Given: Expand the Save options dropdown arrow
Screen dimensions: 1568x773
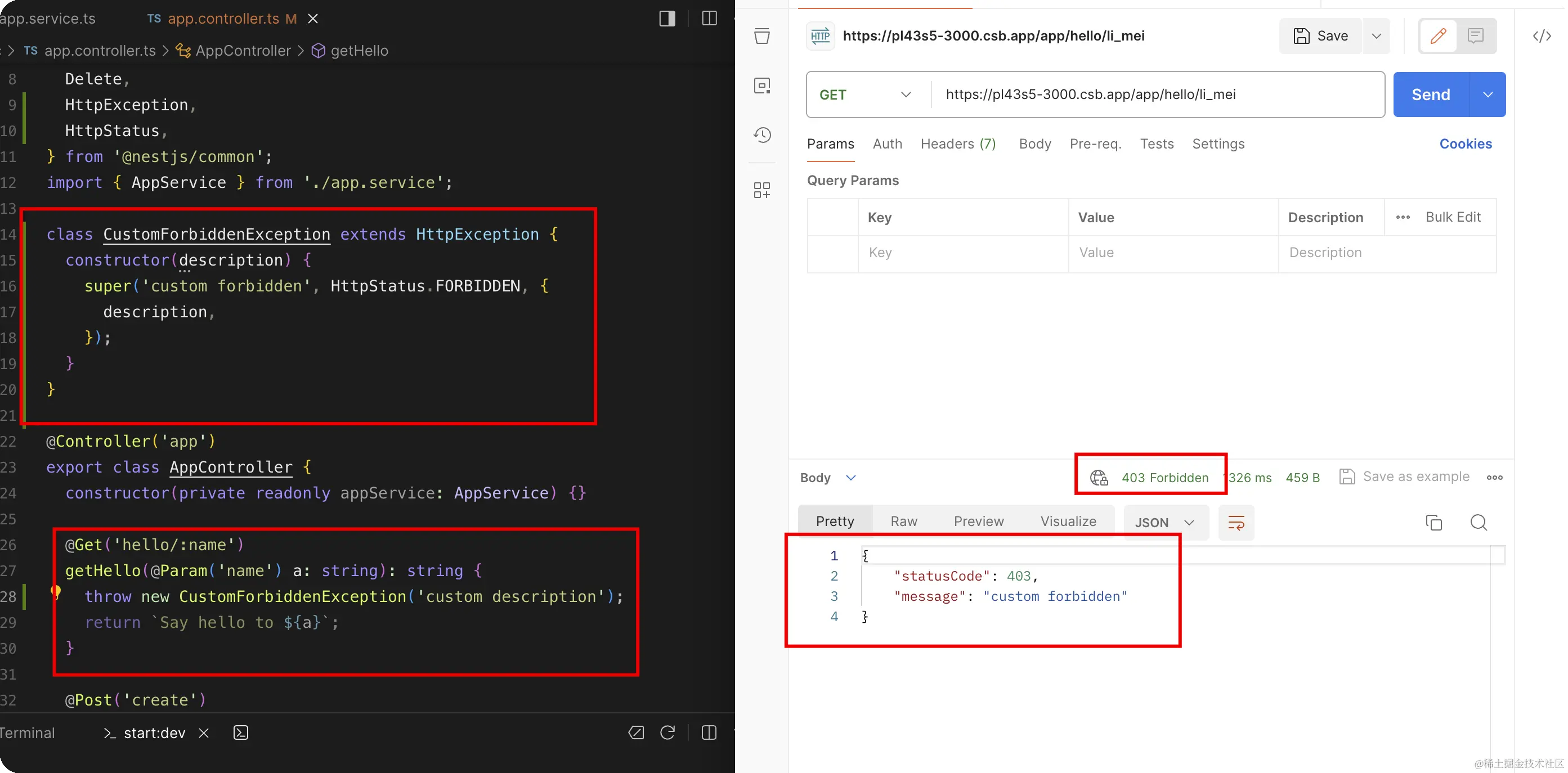Looking at the screenshot, I should pos(1376,36).
